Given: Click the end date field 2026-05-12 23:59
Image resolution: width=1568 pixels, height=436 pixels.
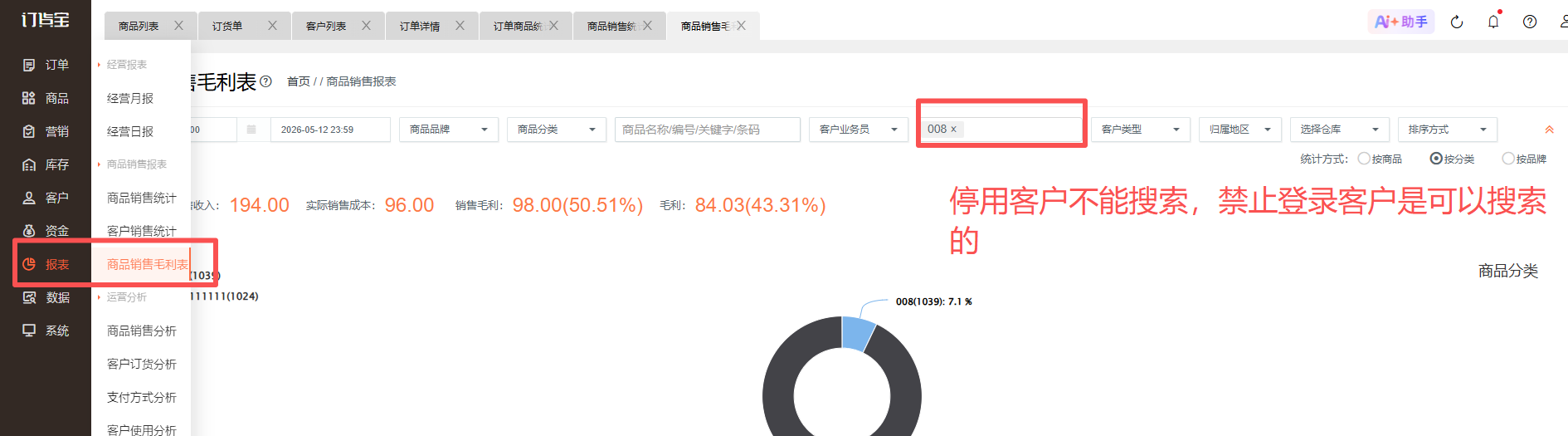Looking at the screenshot, I should pos(330,130).
